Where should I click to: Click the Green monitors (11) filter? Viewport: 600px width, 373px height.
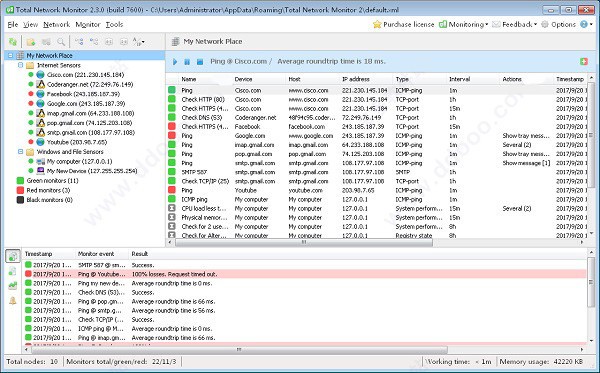47,181
